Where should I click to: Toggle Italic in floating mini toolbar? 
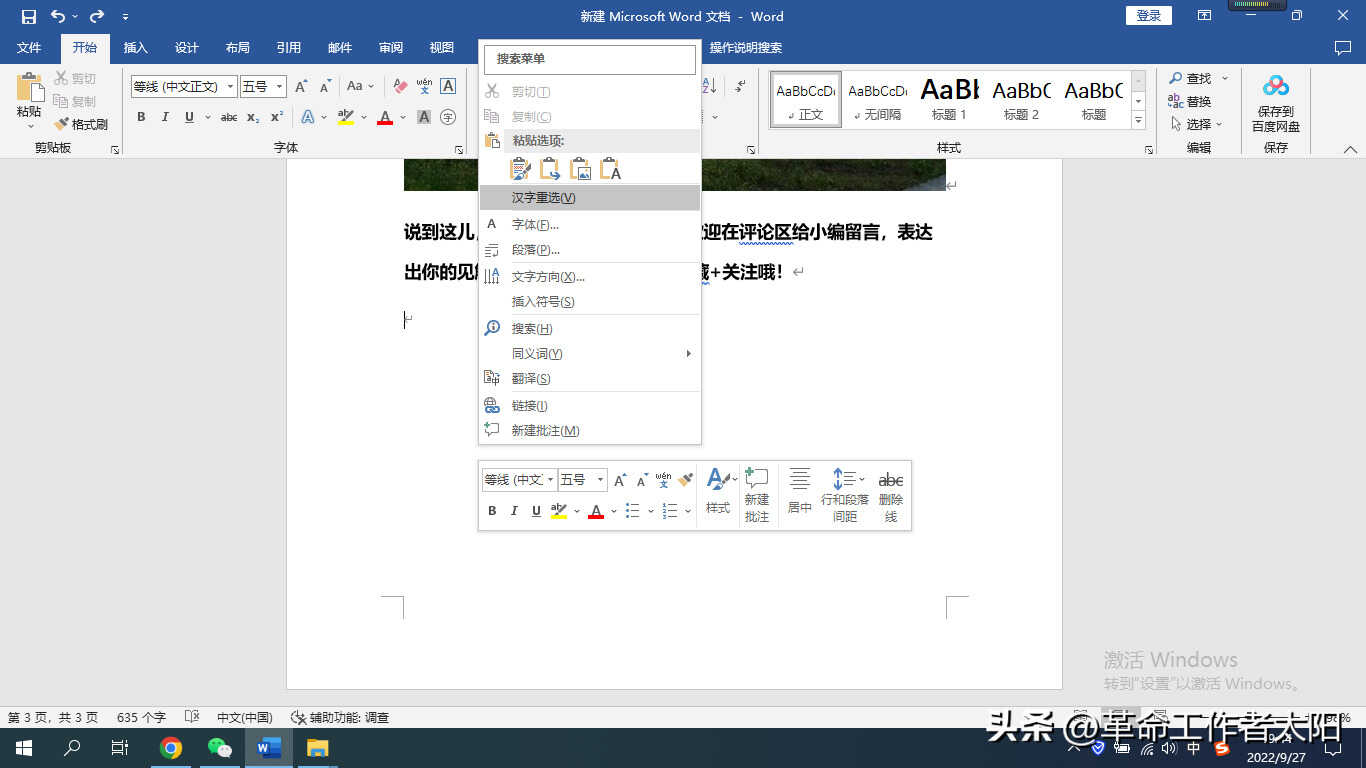click(x=514, y=511)
